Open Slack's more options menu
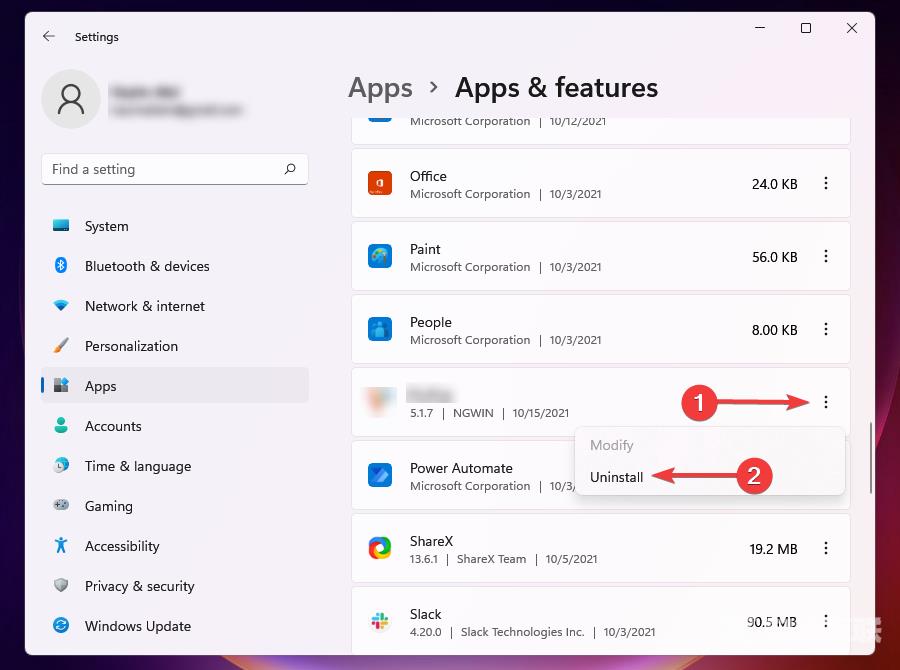The height and width of the screenshot is (670, 900). [x=826, y=621]
